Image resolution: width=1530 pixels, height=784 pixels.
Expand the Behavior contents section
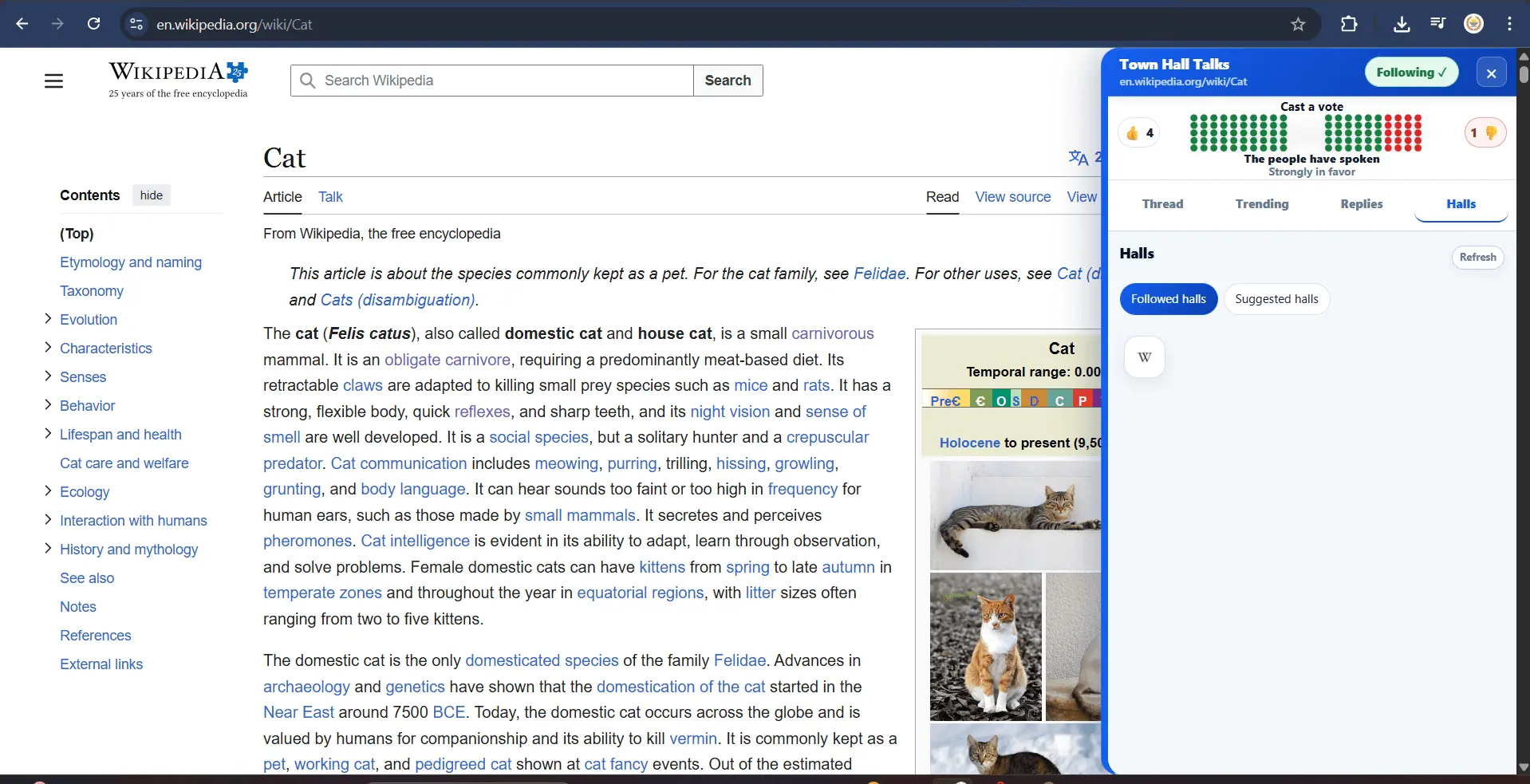(x=48, y=405)
